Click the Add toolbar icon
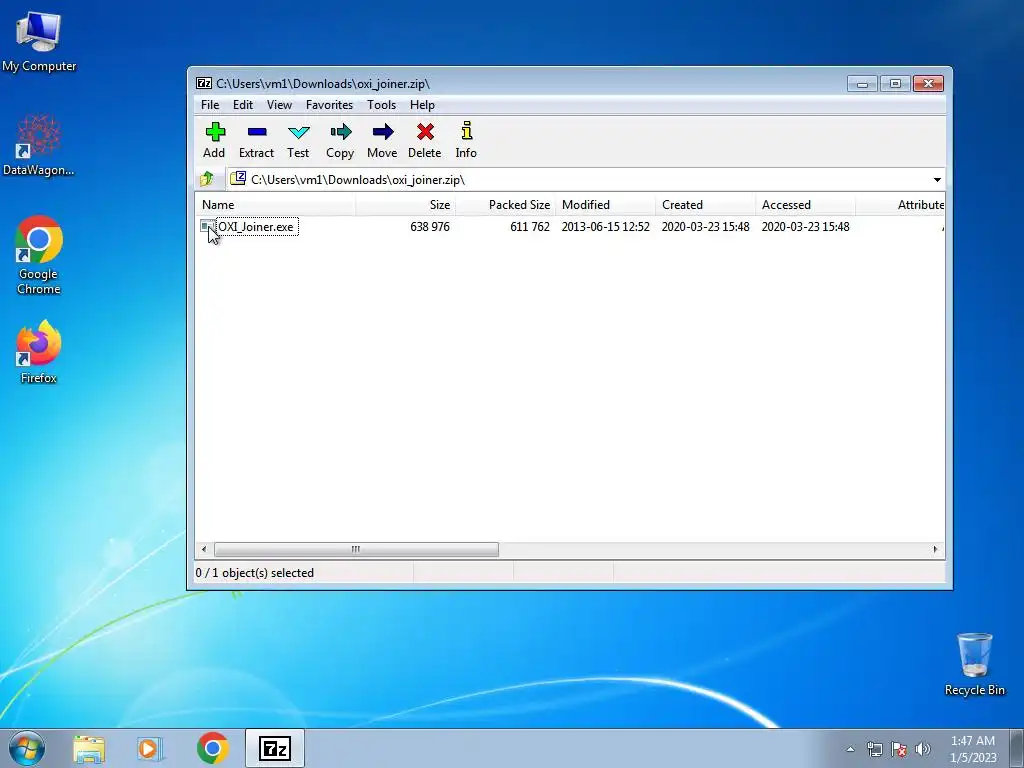The height and width of the screenshot is (768, 1024). (x=214, y=140)
